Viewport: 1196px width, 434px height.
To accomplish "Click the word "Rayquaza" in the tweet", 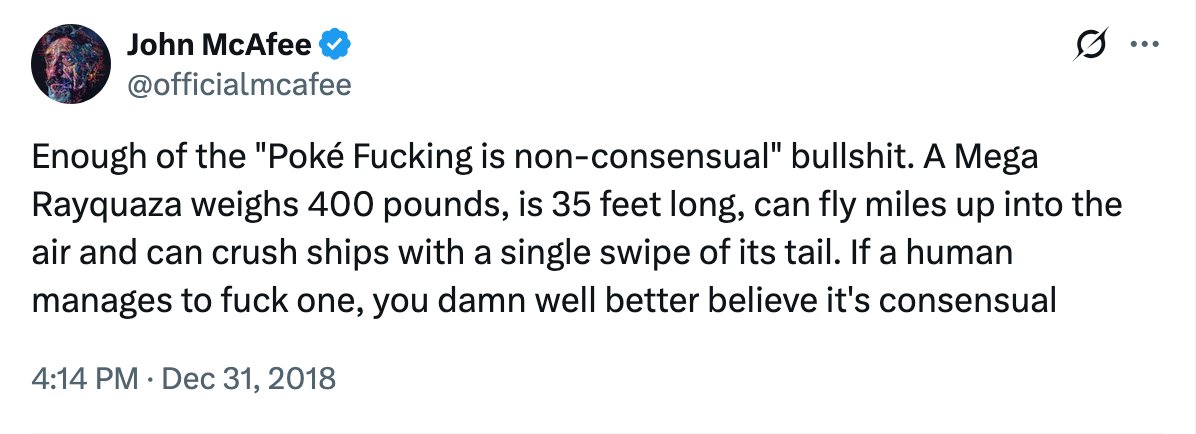I will click(x=108, y=205).
